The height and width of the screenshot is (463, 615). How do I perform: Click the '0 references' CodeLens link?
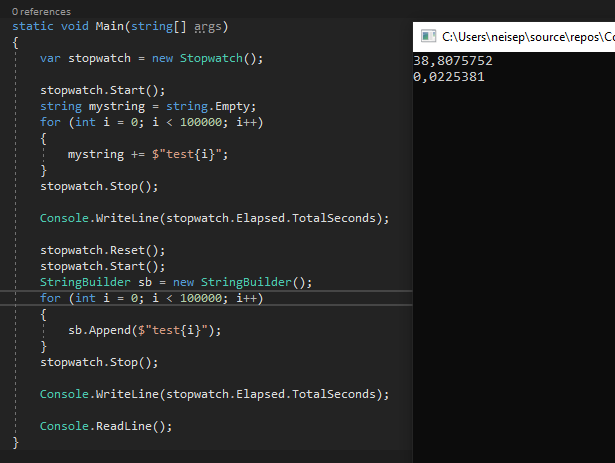point(41,12)
